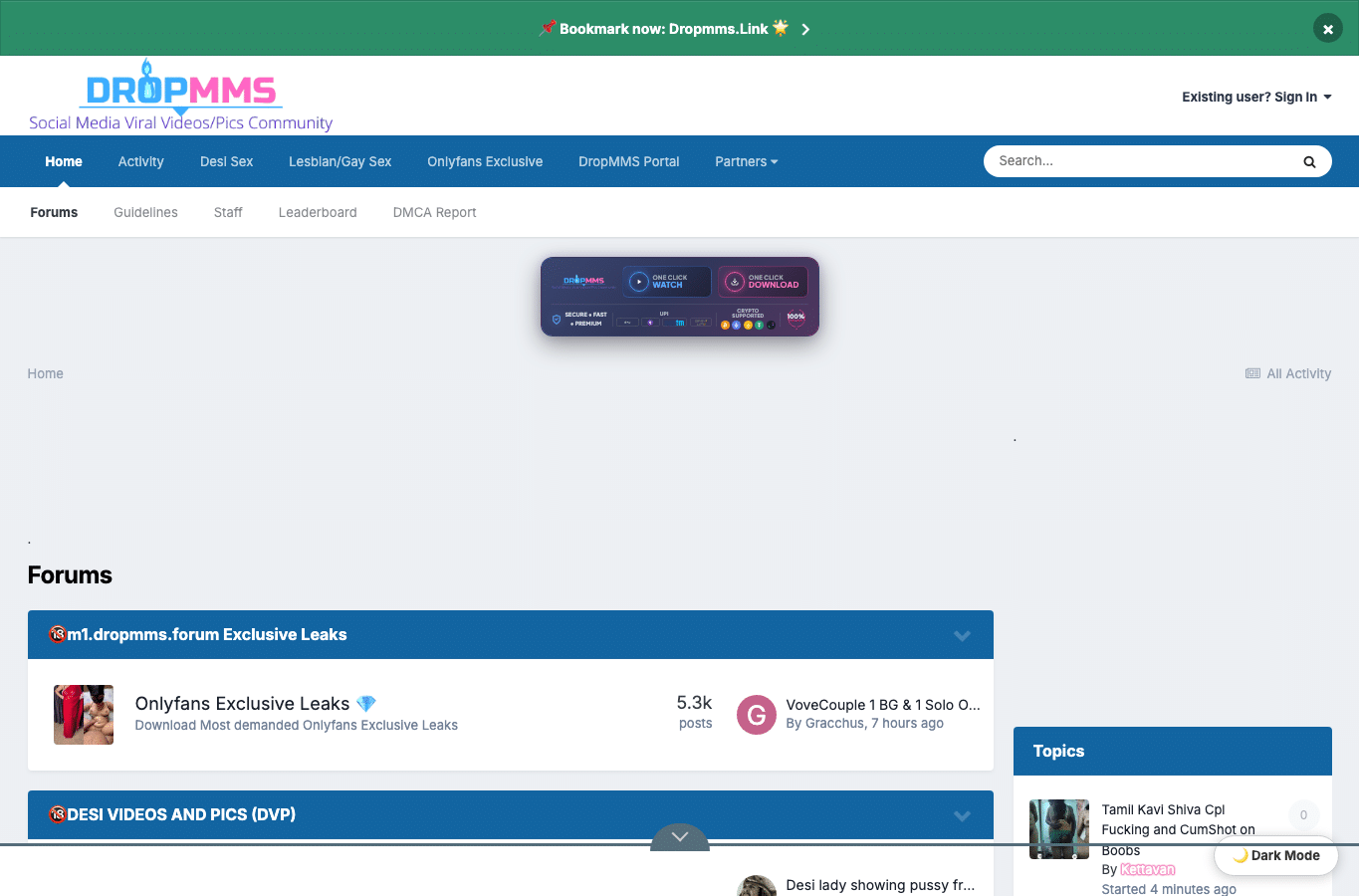The height and width of the screenshot is (896, 1359).
Task: Open the Kettavan author profile link
Action: click(x=1148, y=869)
